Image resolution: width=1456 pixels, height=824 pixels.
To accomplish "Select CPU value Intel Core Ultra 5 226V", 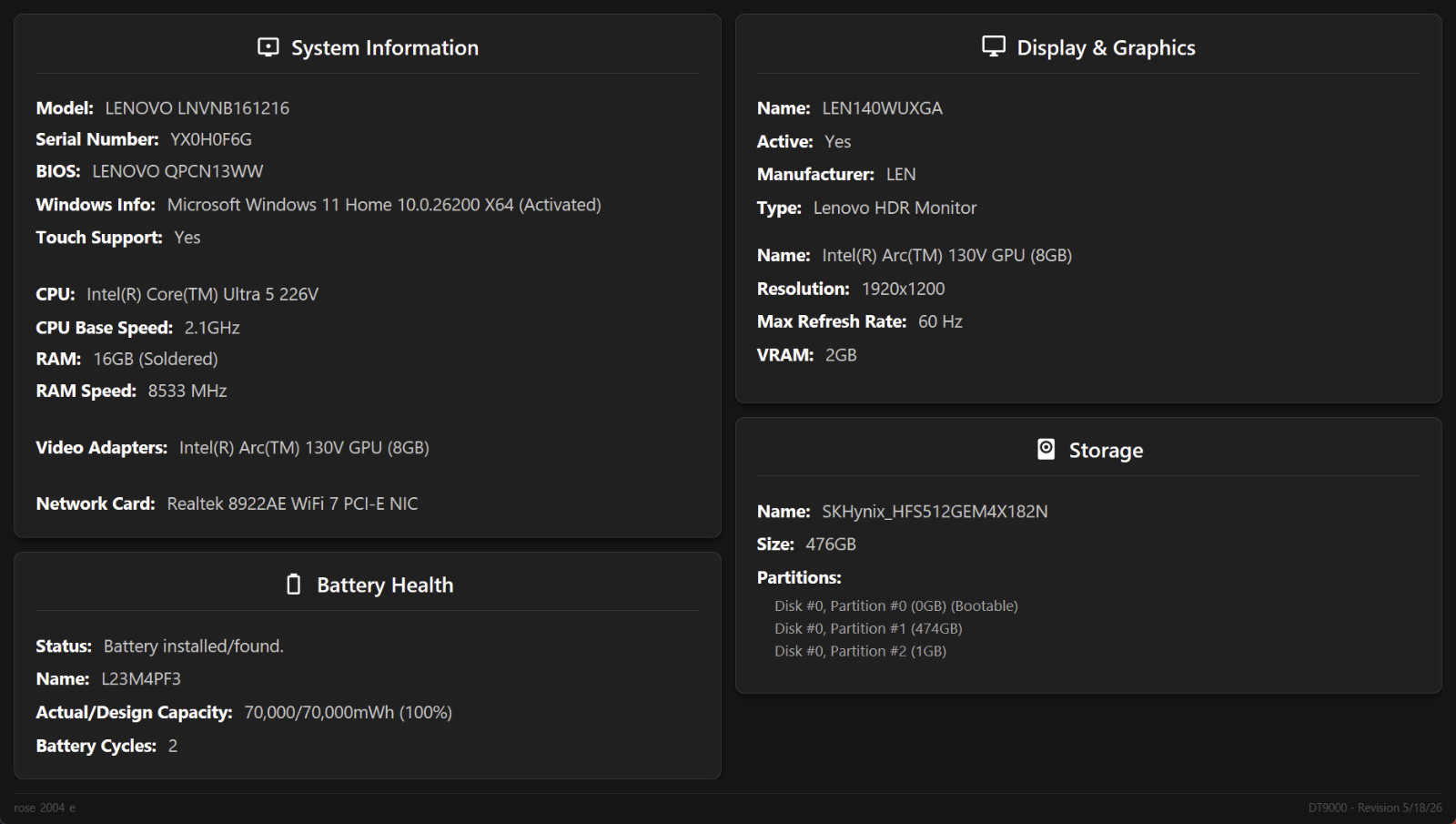I will coord(202,294).
